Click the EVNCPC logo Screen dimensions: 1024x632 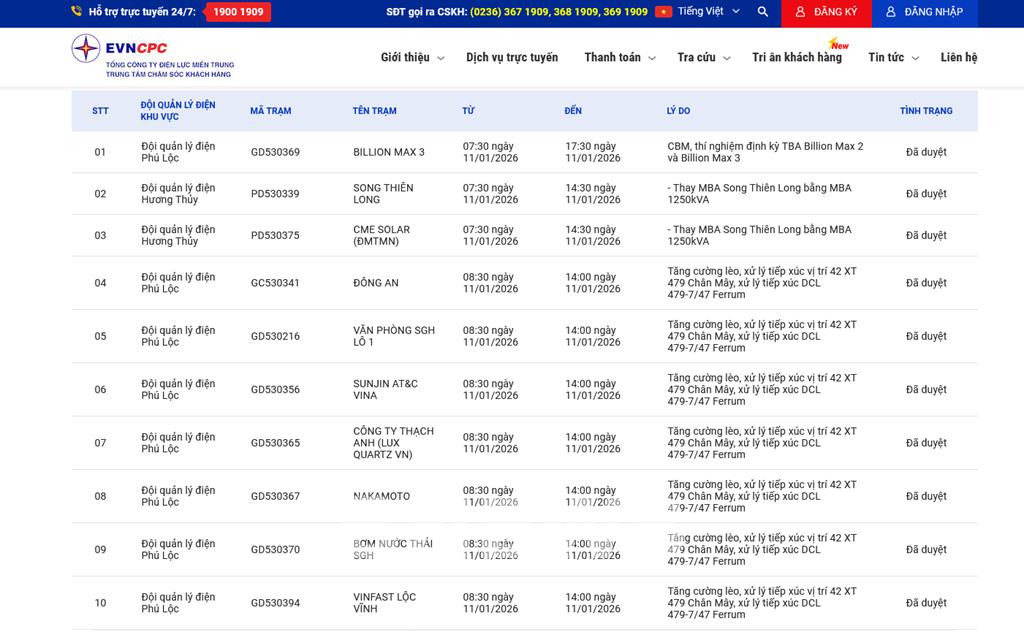pos(152,56)
